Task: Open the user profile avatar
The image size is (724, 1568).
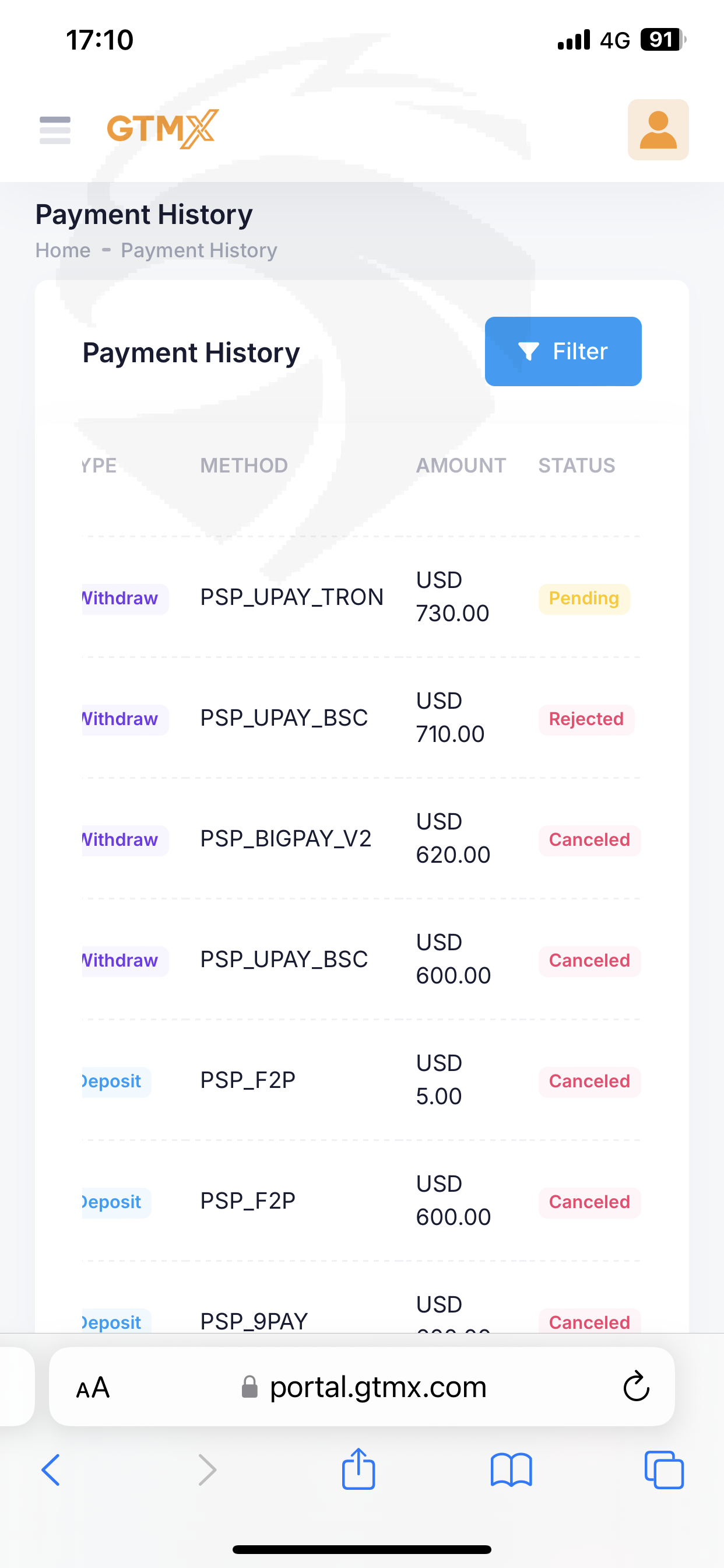Action: 658,129
